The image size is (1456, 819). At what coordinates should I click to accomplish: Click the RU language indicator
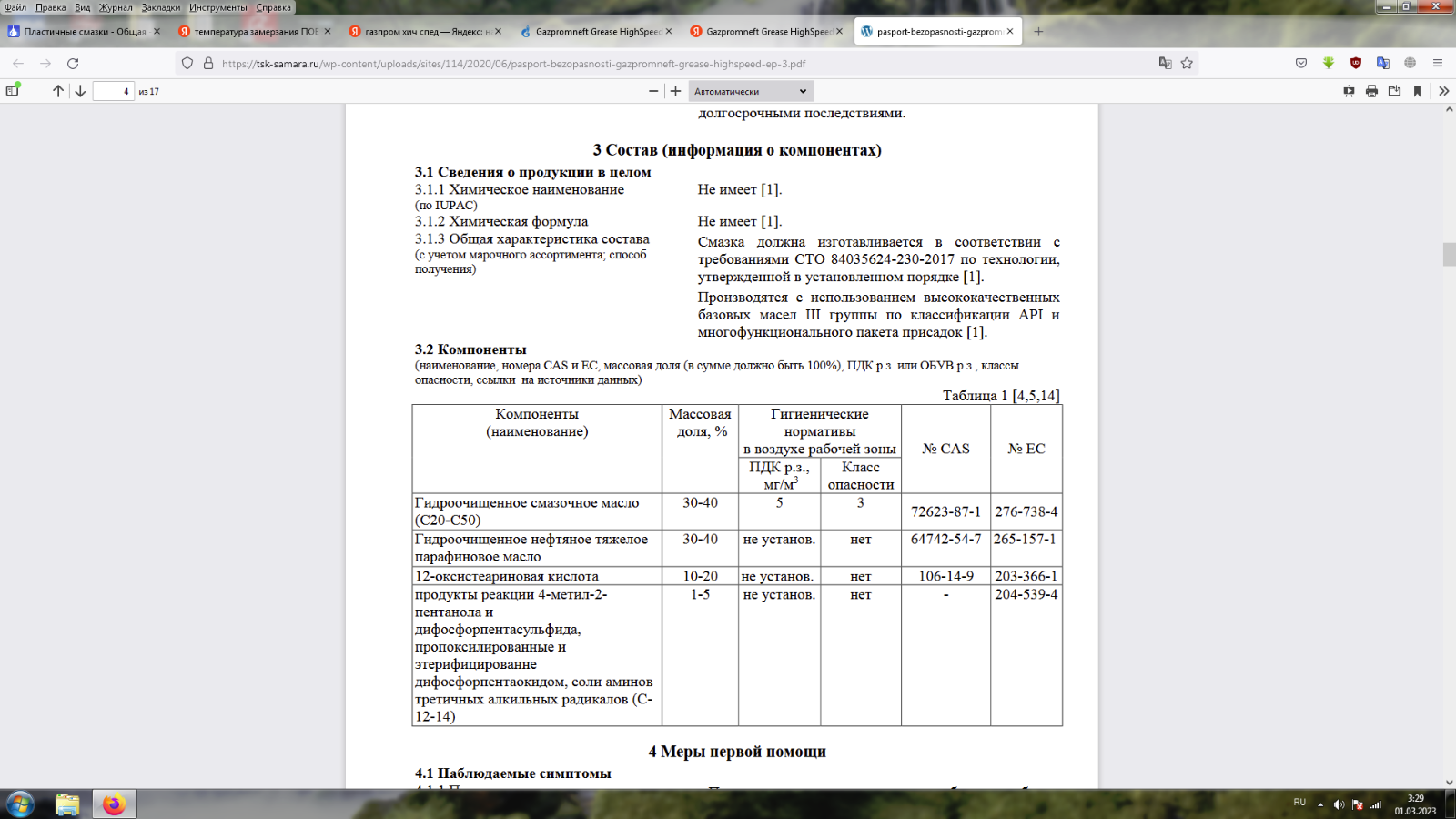(x=1299, y=803)
